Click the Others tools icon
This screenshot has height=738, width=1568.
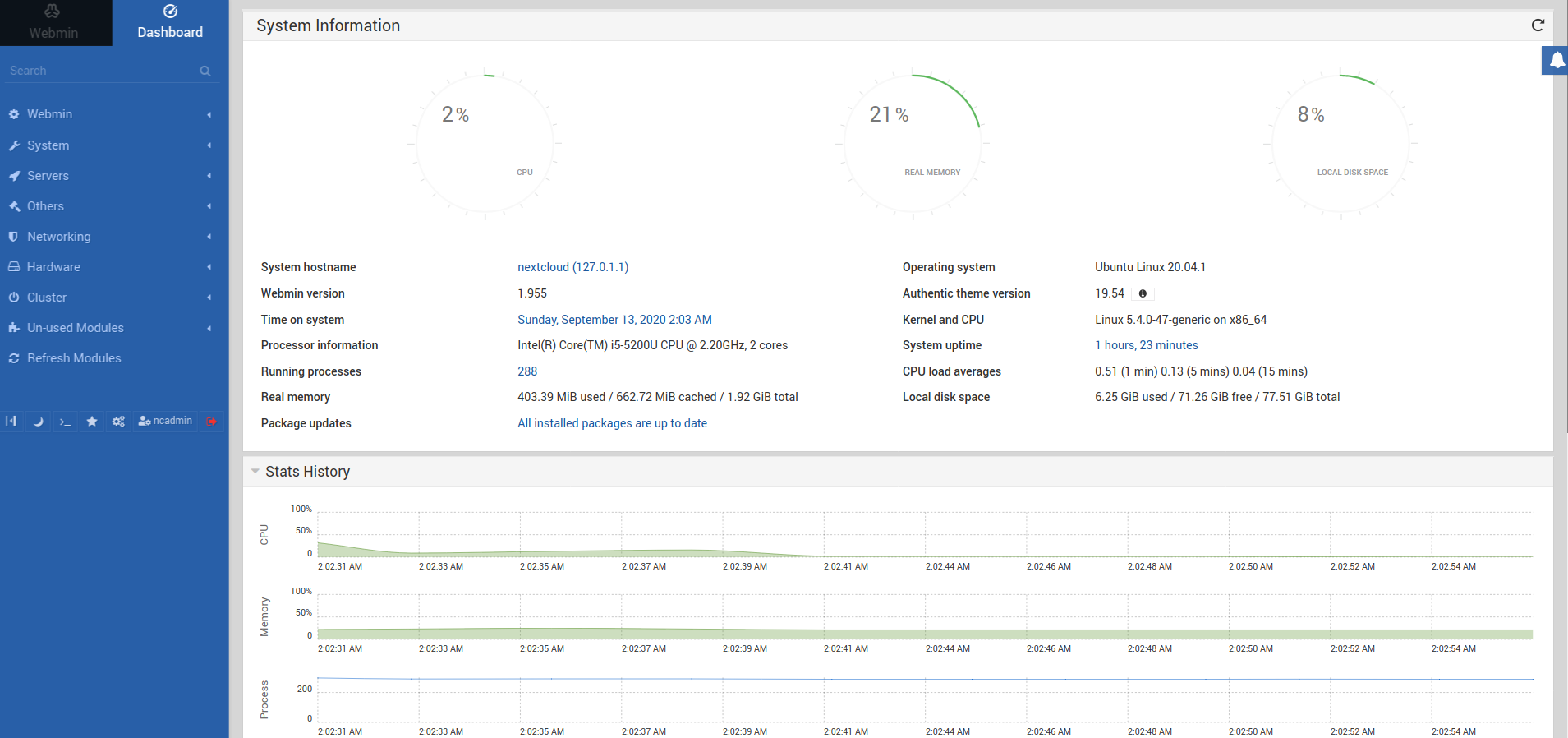(x=14, y=206)
